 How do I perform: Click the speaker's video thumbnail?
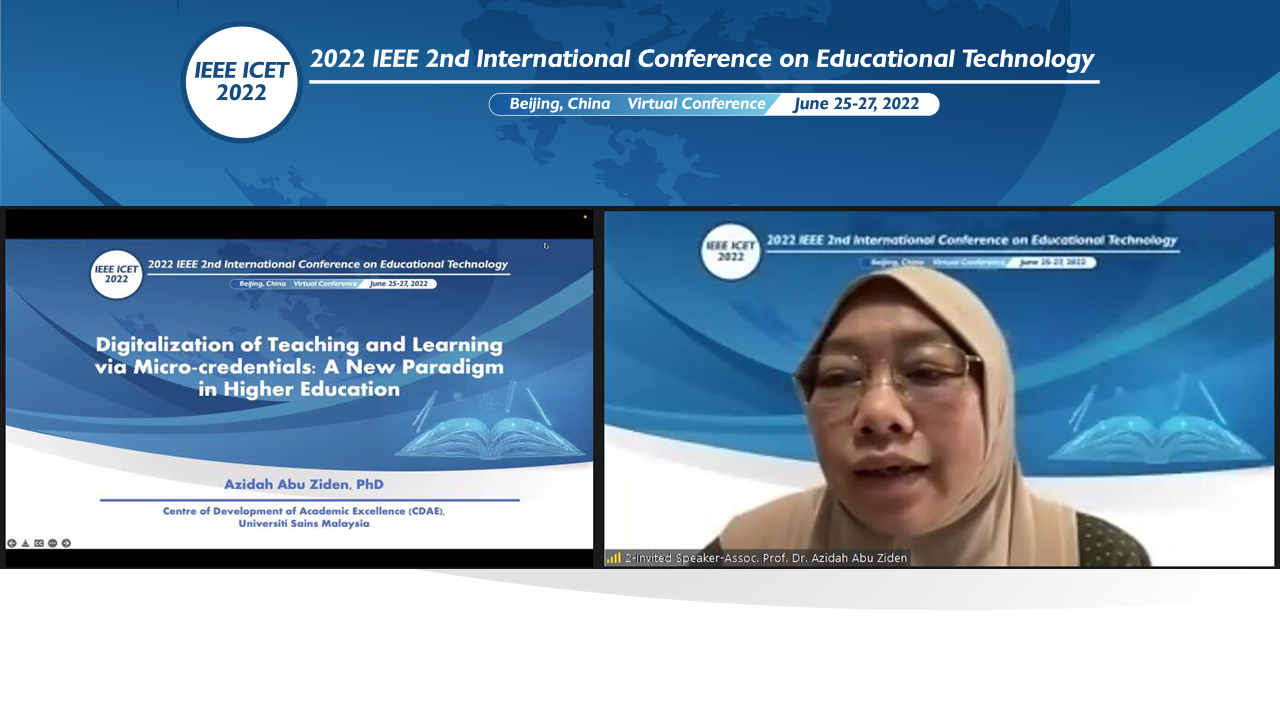pos(940,390)
